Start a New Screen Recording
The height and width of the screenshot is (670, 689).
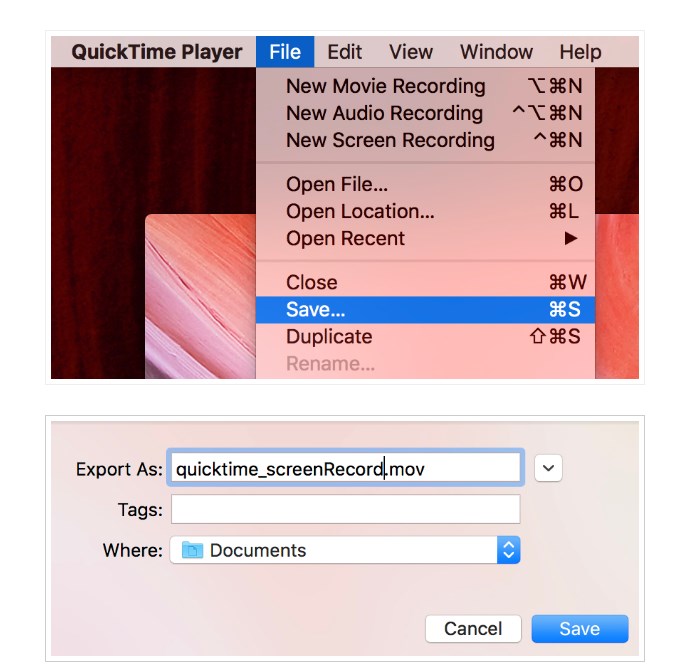pyautogui.click(x=425, y=141)
